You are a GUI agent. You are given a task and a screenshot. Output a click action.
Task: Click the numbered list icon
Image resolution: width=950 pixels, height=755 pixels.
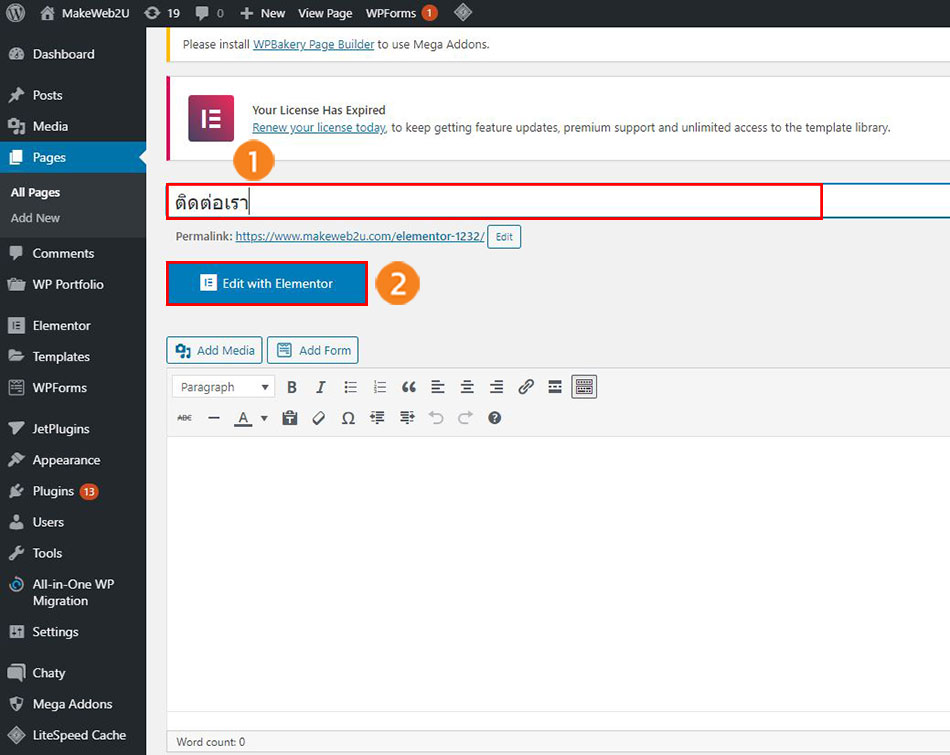[379, 387]
